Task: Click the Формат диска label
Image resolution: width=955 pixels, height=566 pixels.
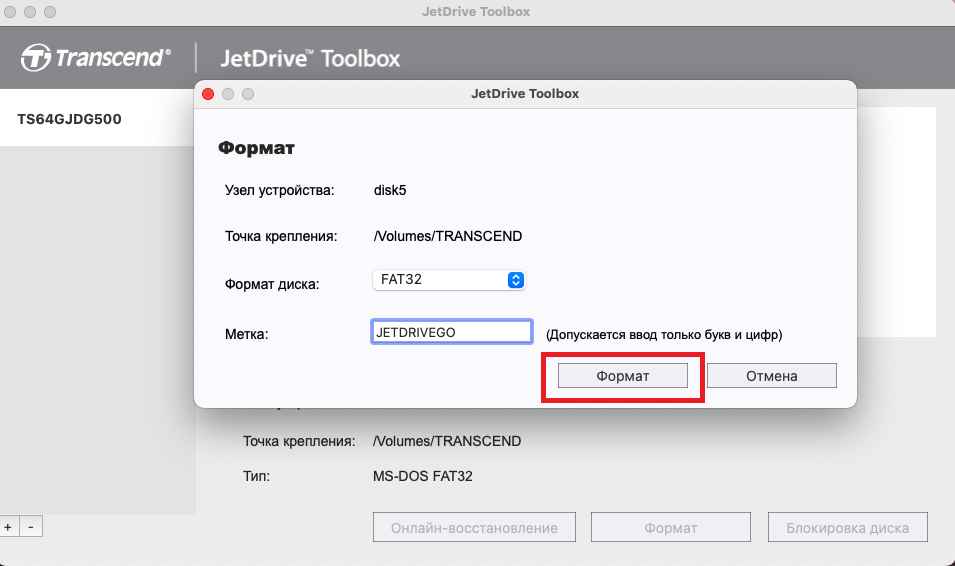Action: [272, 284]
